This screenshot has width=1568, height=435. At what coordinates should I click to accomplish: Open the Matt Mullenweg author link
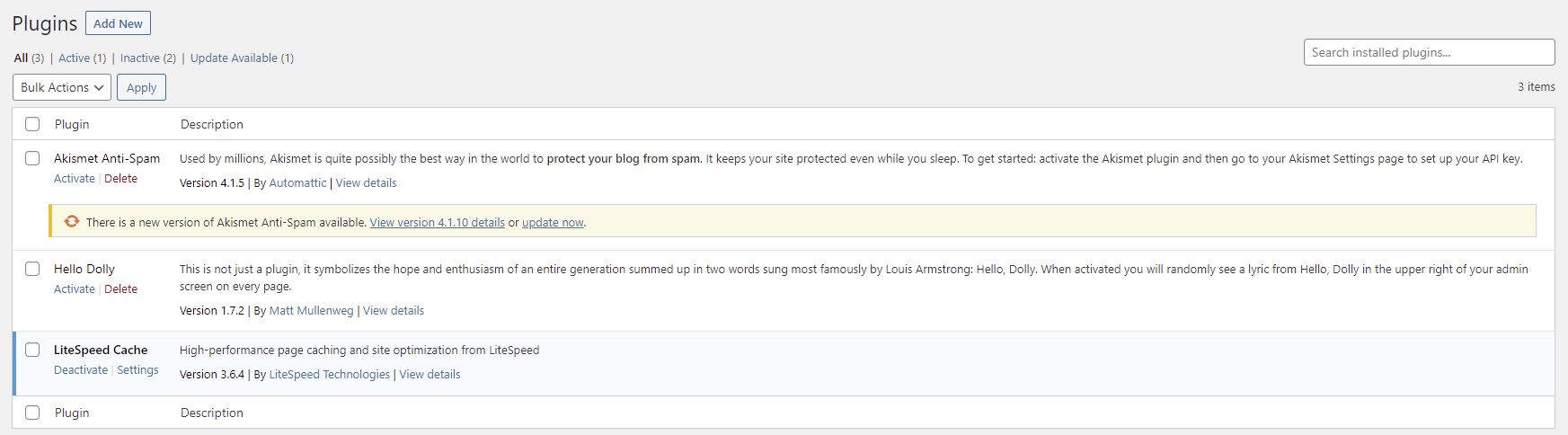311,310
